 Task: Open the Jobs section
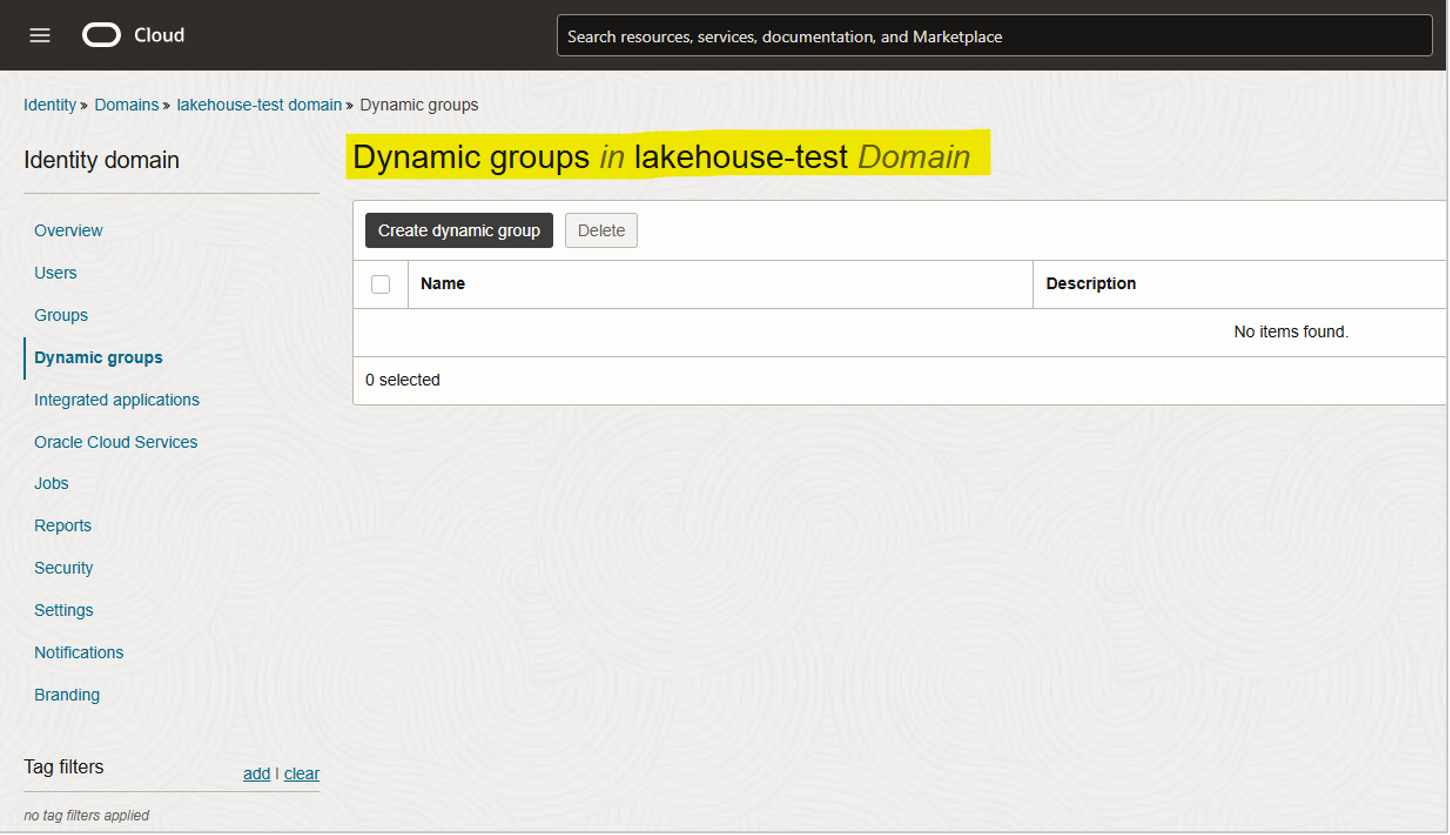(x=52, y=483)
